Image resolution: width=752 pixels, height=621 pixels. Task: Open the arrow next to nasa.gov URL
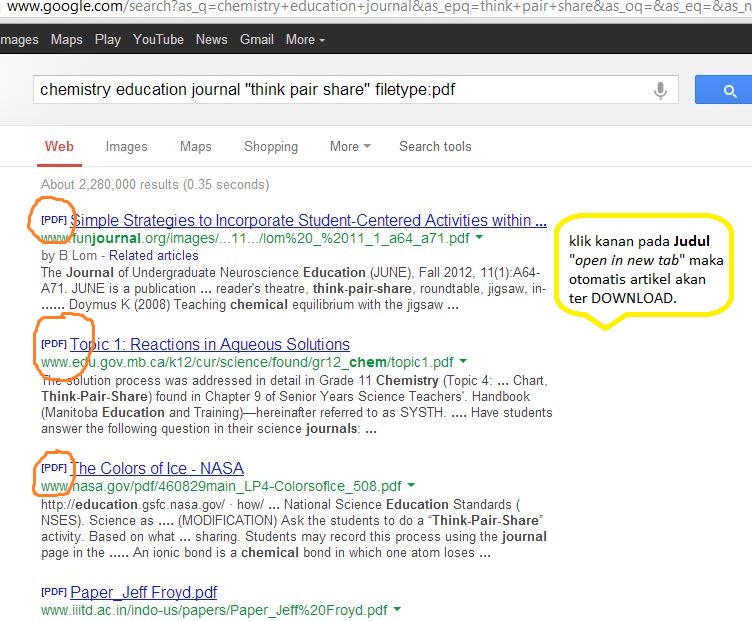click(411, 485)
